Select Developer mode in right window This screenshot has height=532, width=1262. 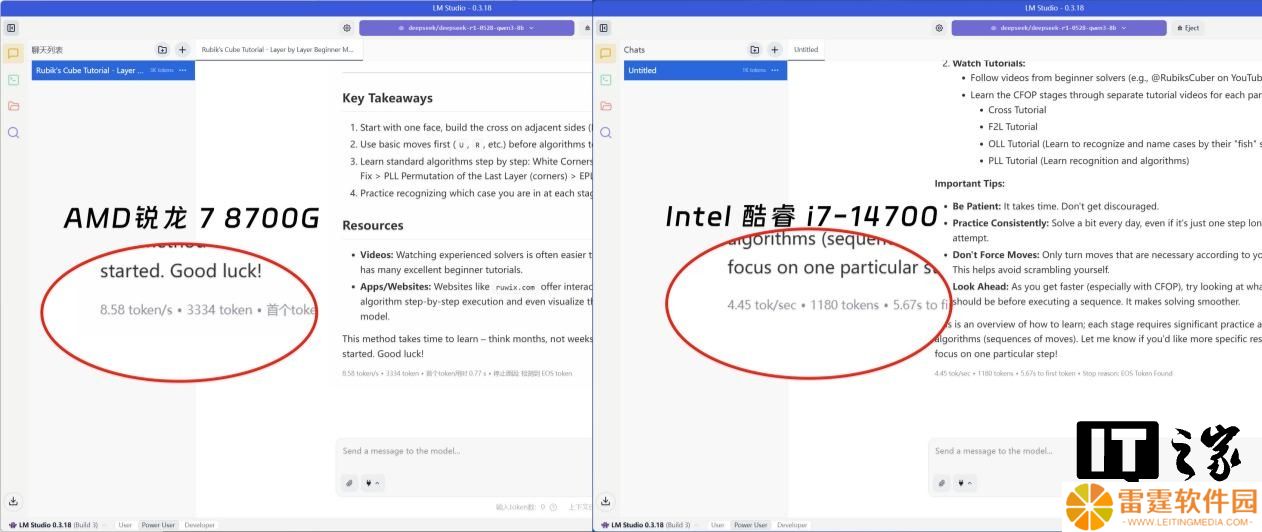tap(792, 525)
